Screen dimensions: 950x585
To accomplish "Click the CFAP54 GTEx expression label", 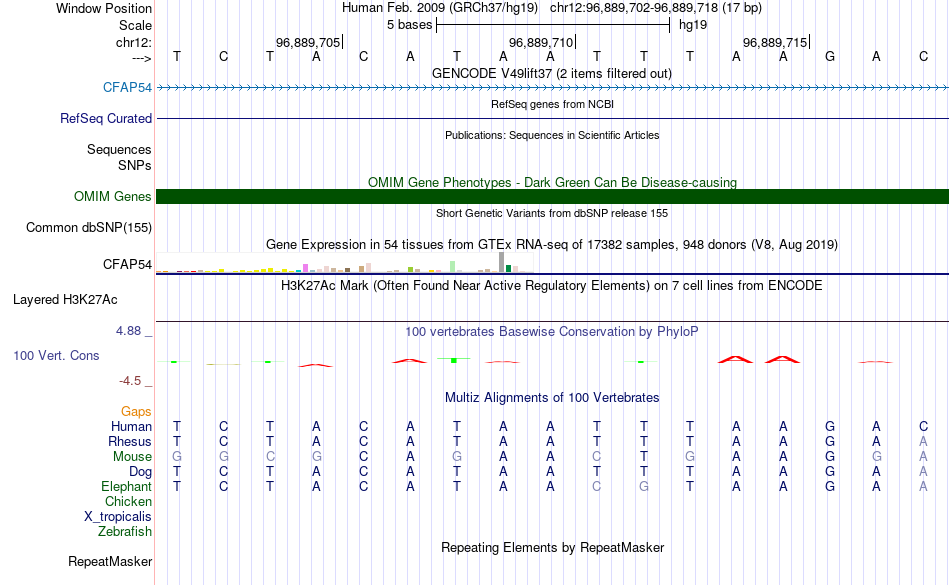I will 127,264.
